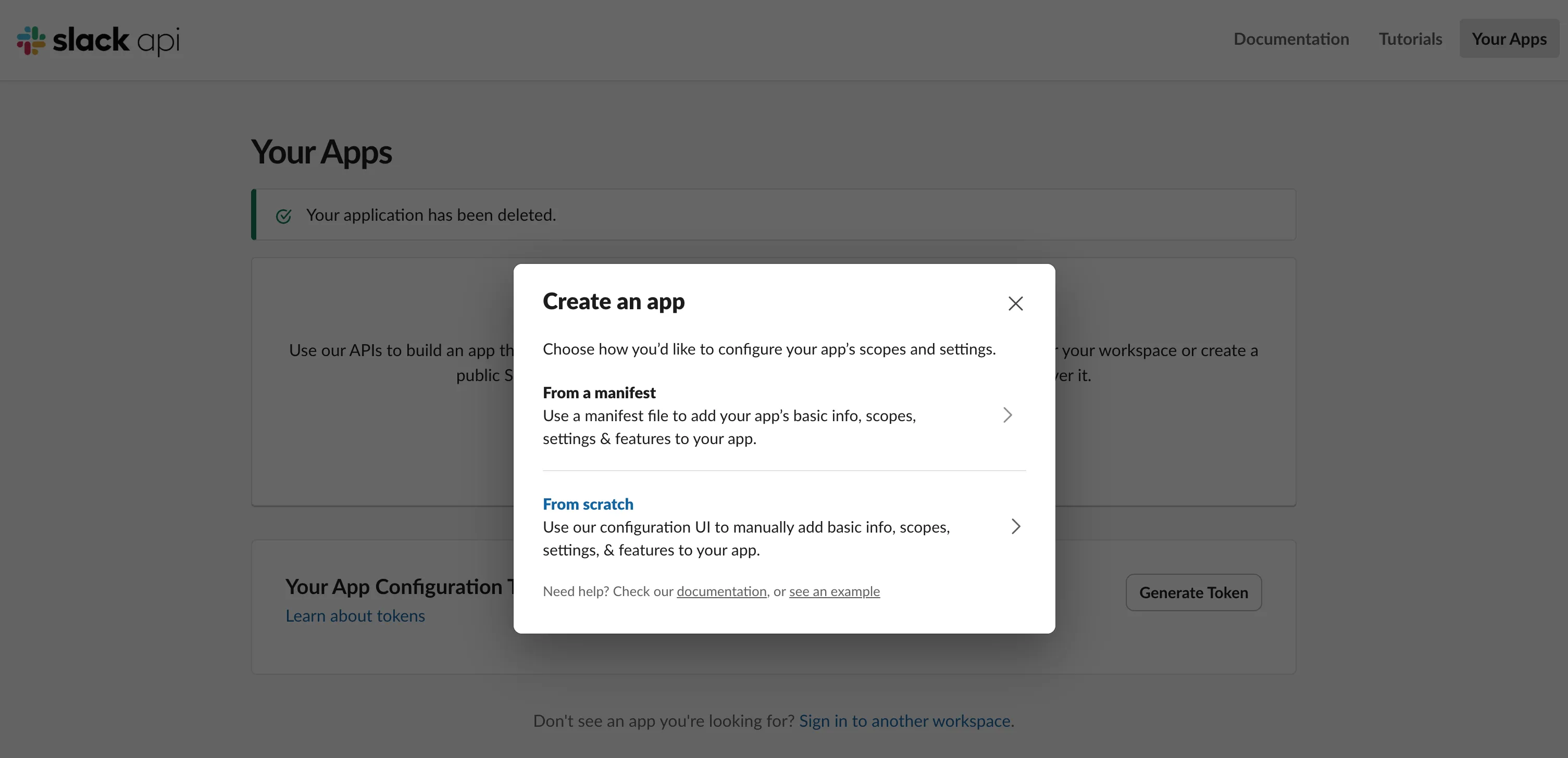Open the see an example link

pos(835,591)
